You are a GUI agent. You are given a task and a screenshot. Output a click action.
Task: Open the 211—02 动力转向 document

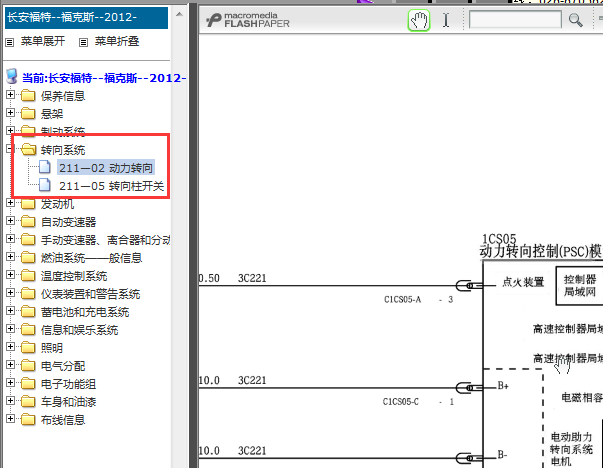106,168
